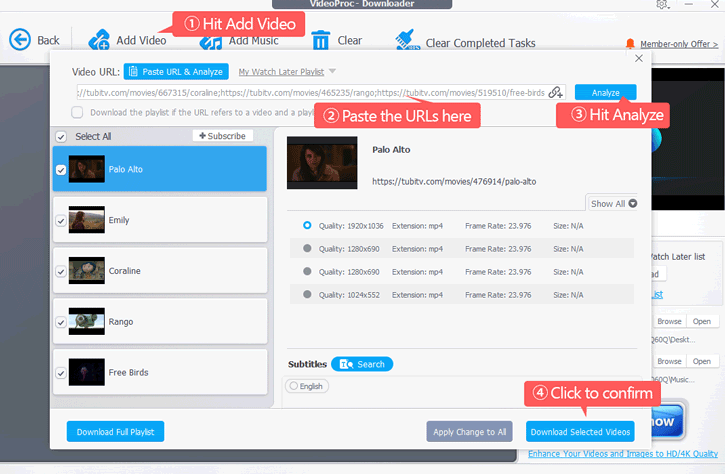Screen dimensions: 725x474
Task: Select the Rango title text
Action: click(121, 322)
